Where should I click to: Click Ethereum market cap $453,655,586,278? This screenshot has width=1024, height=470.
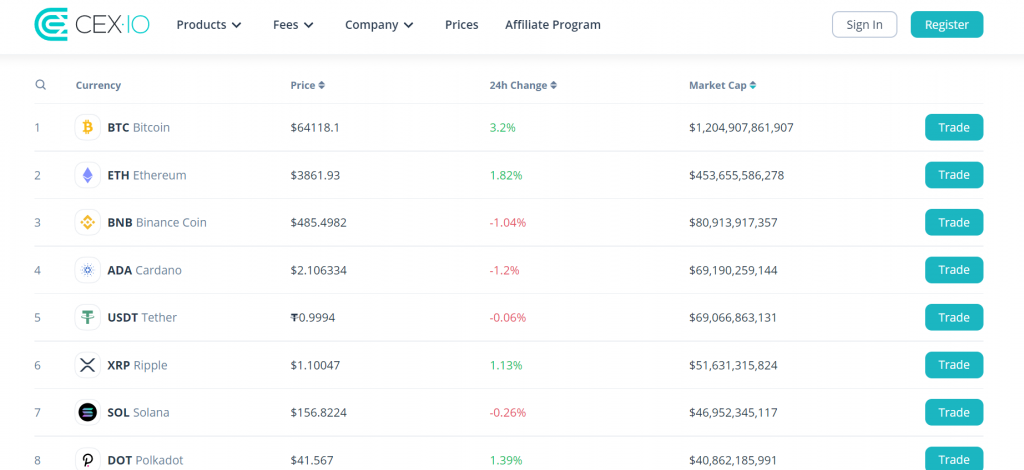coord(737,175)
